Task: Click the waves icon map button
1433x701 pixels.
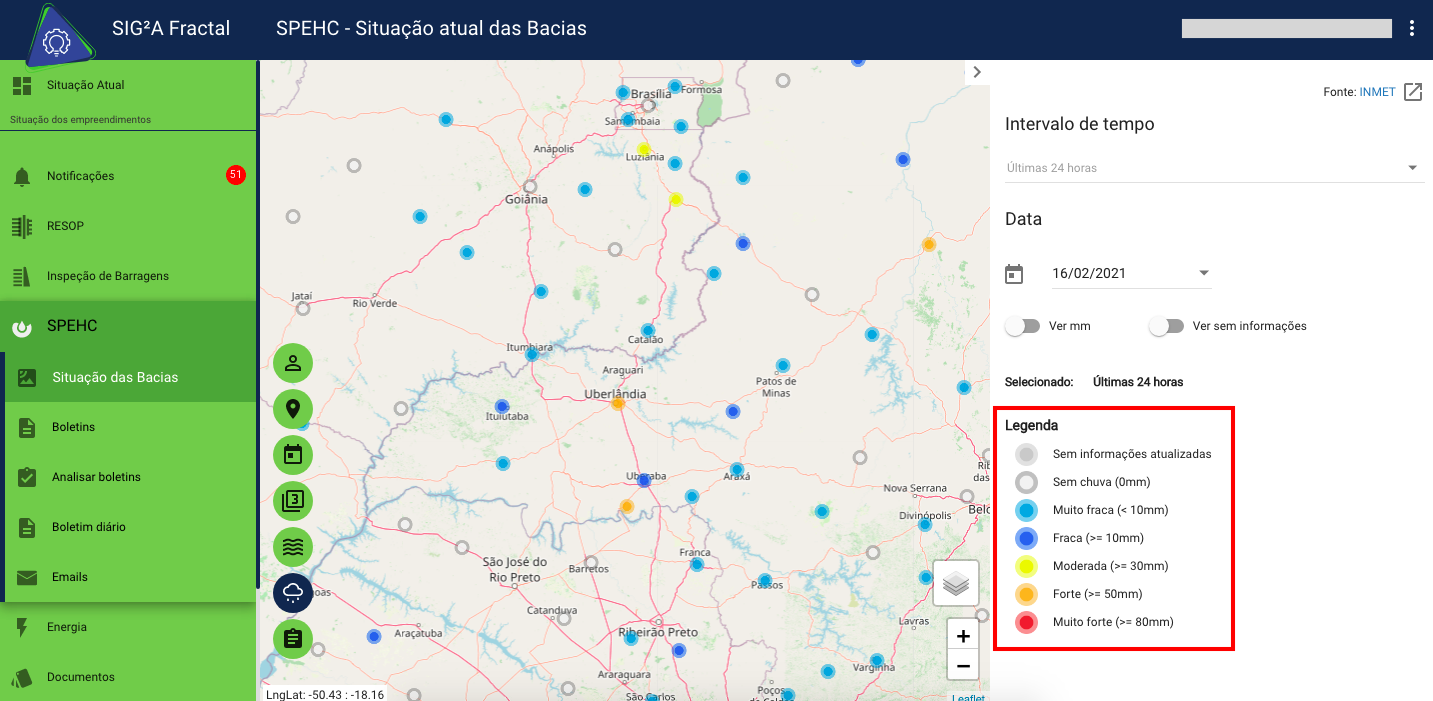Action: [x=293, y=547]
